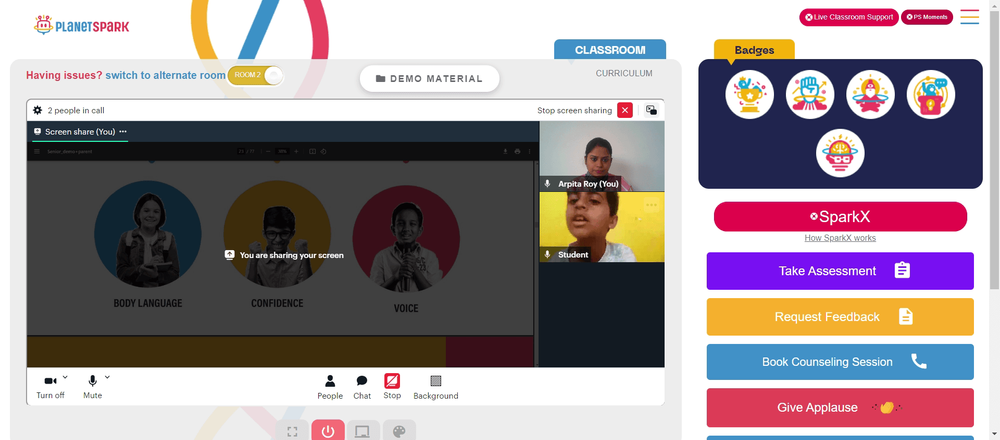The height and width of the screenshot is (440, 1000).
Task: Click "2 people in call" text
Action: [76, 110]
